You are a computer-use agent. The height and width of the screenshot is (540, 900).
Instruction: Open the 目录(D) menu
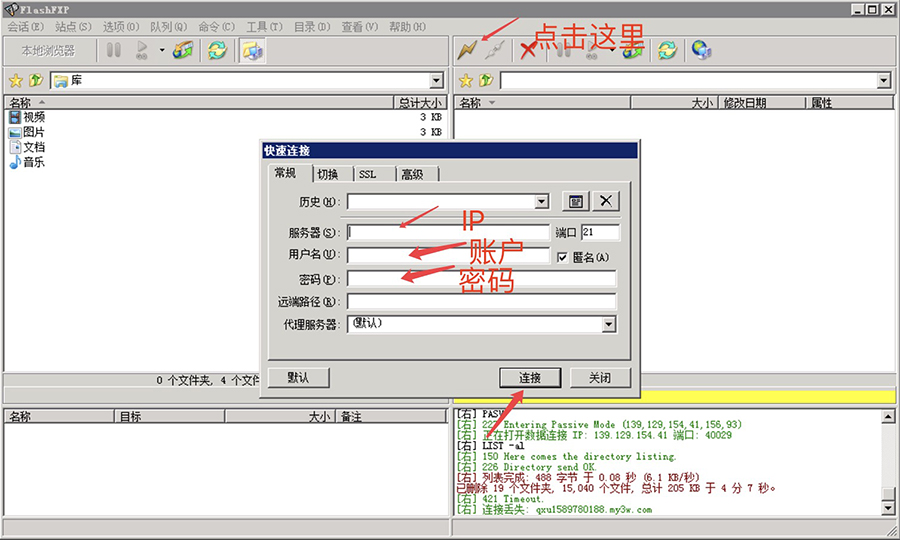tap(312, 27)
